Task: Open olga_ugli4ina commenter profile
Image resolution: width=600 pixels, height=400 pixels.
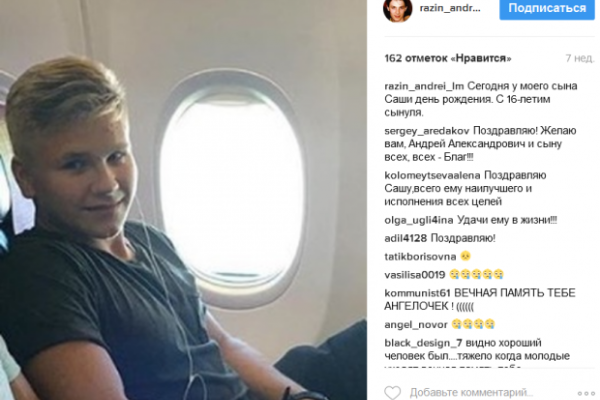Action: (419, 220)
